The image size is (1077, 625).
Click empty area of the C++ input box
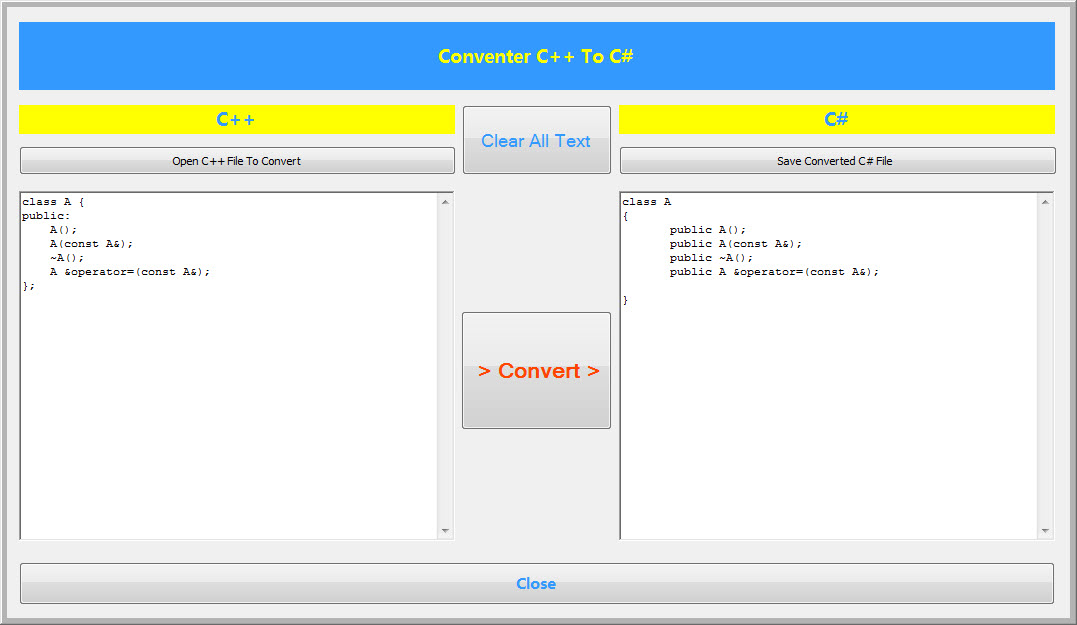(229, 412)
